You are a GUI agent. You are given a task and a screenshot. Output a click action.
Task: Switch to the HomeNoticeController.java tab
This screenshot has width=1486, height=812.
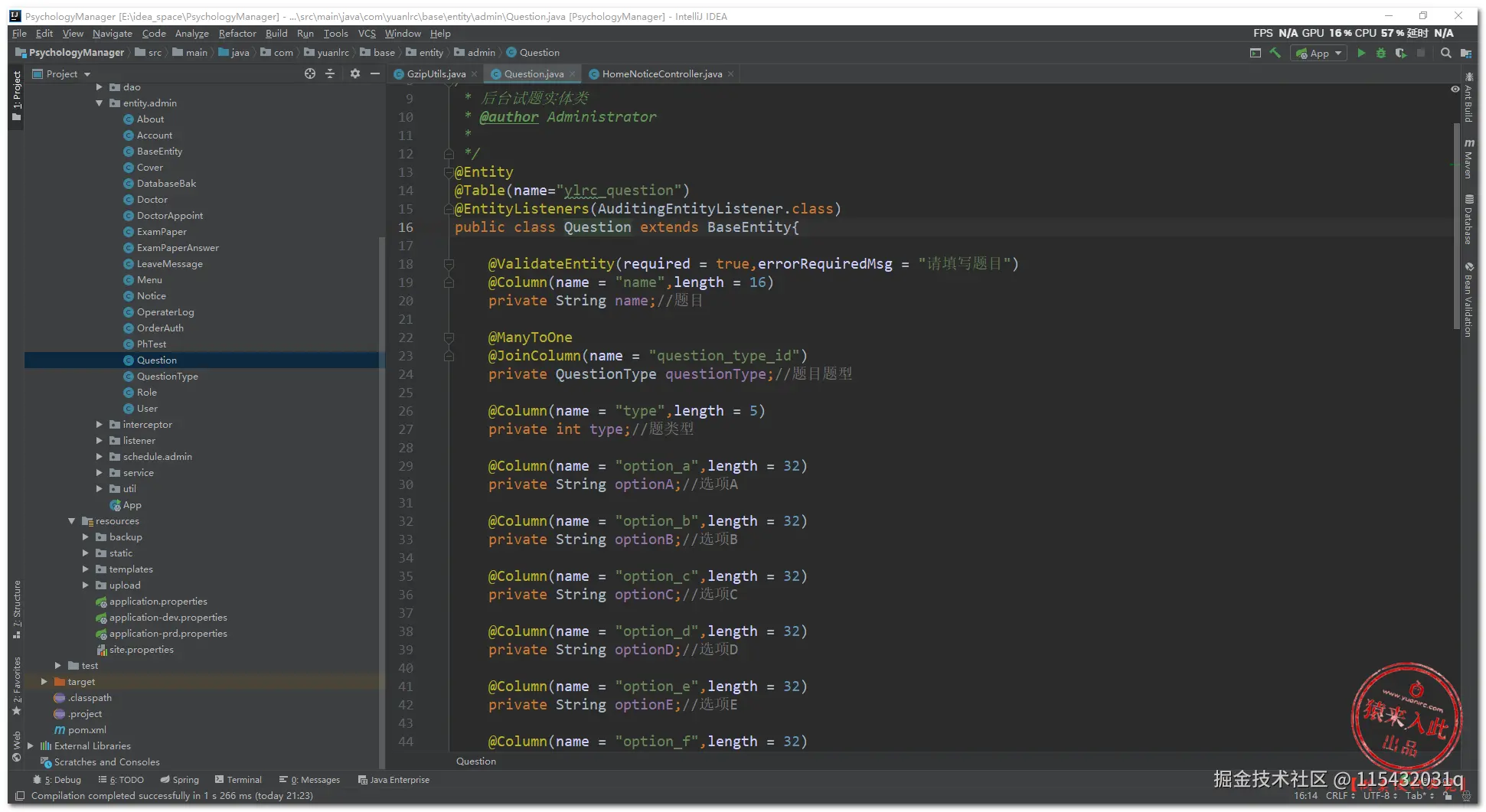point(661,74)
